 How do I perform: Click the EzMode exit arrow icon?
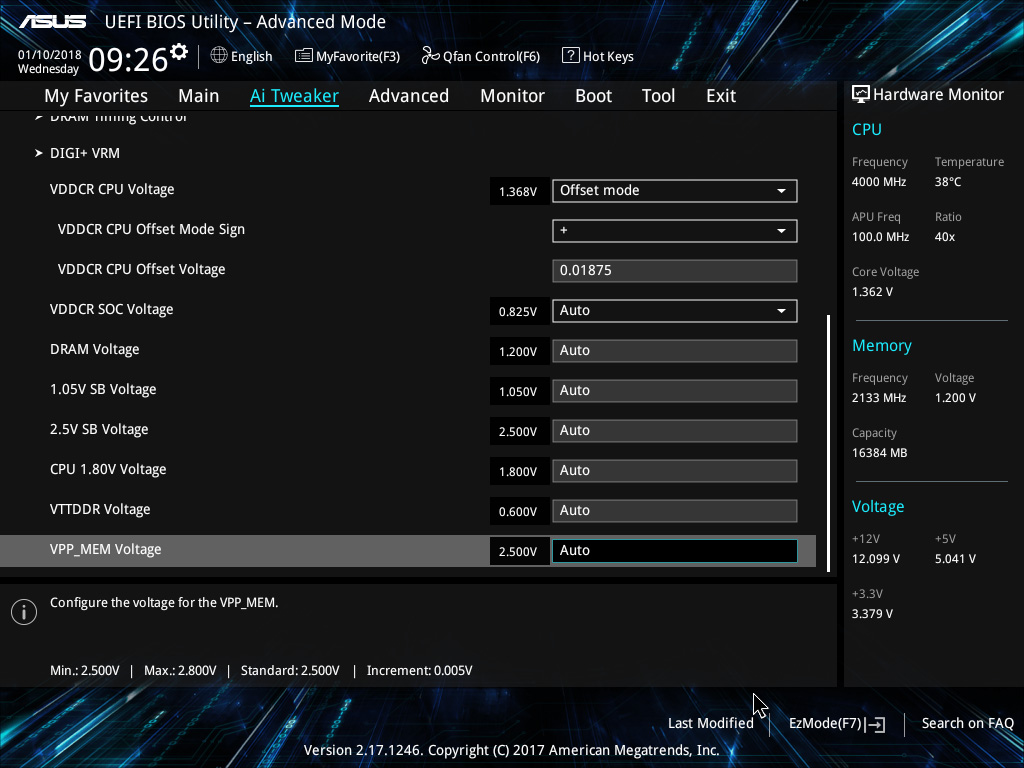(876, 724)
